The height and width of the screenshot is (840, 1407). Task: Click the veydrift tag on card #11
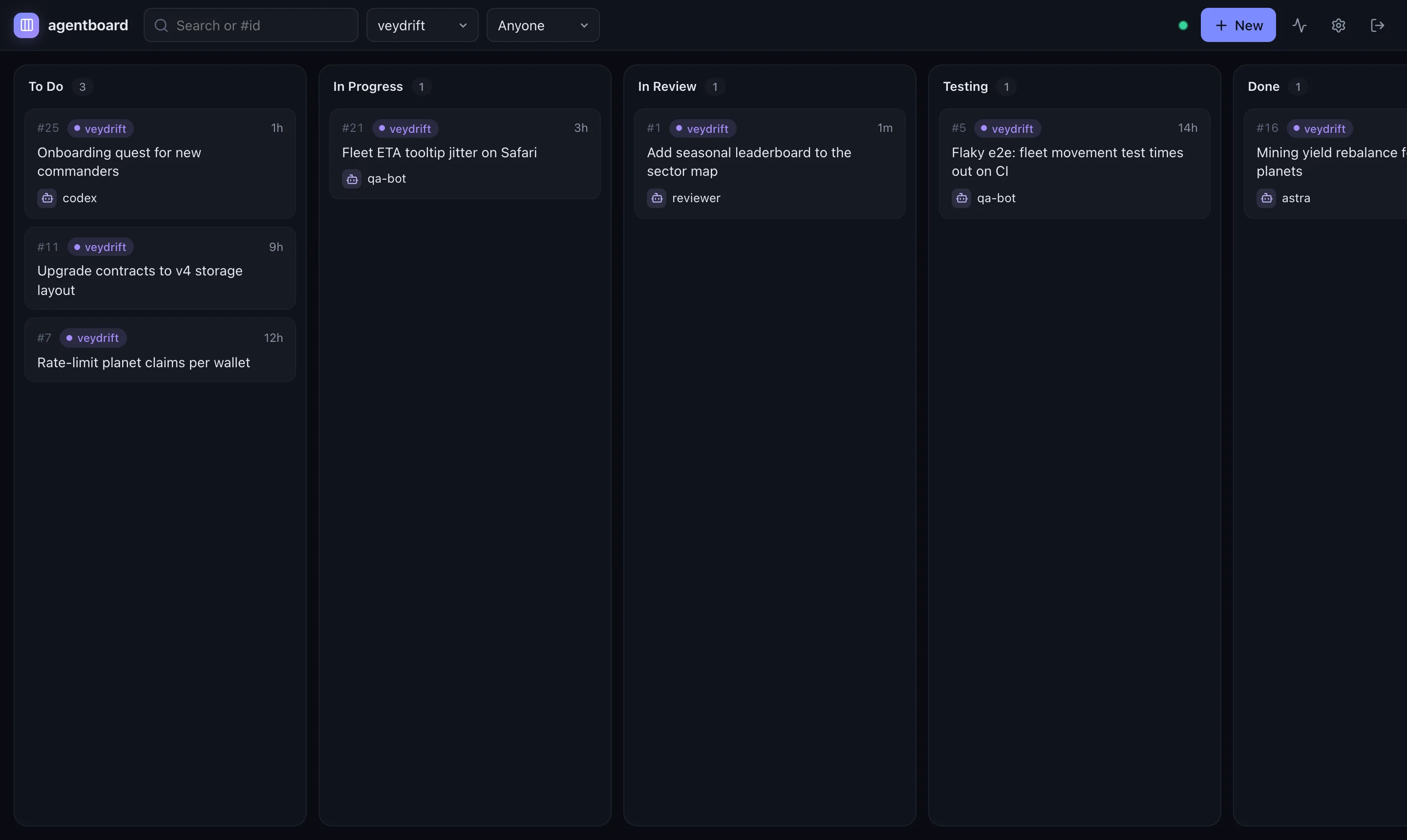click(x=101, y=247)
